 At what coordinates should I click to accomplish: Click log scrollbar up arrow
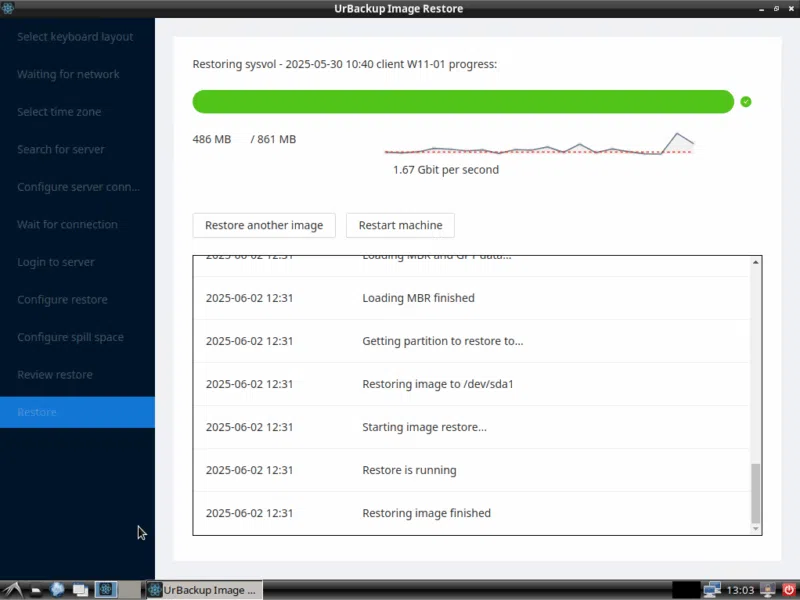pyautogui.click(x=756, y=262)
